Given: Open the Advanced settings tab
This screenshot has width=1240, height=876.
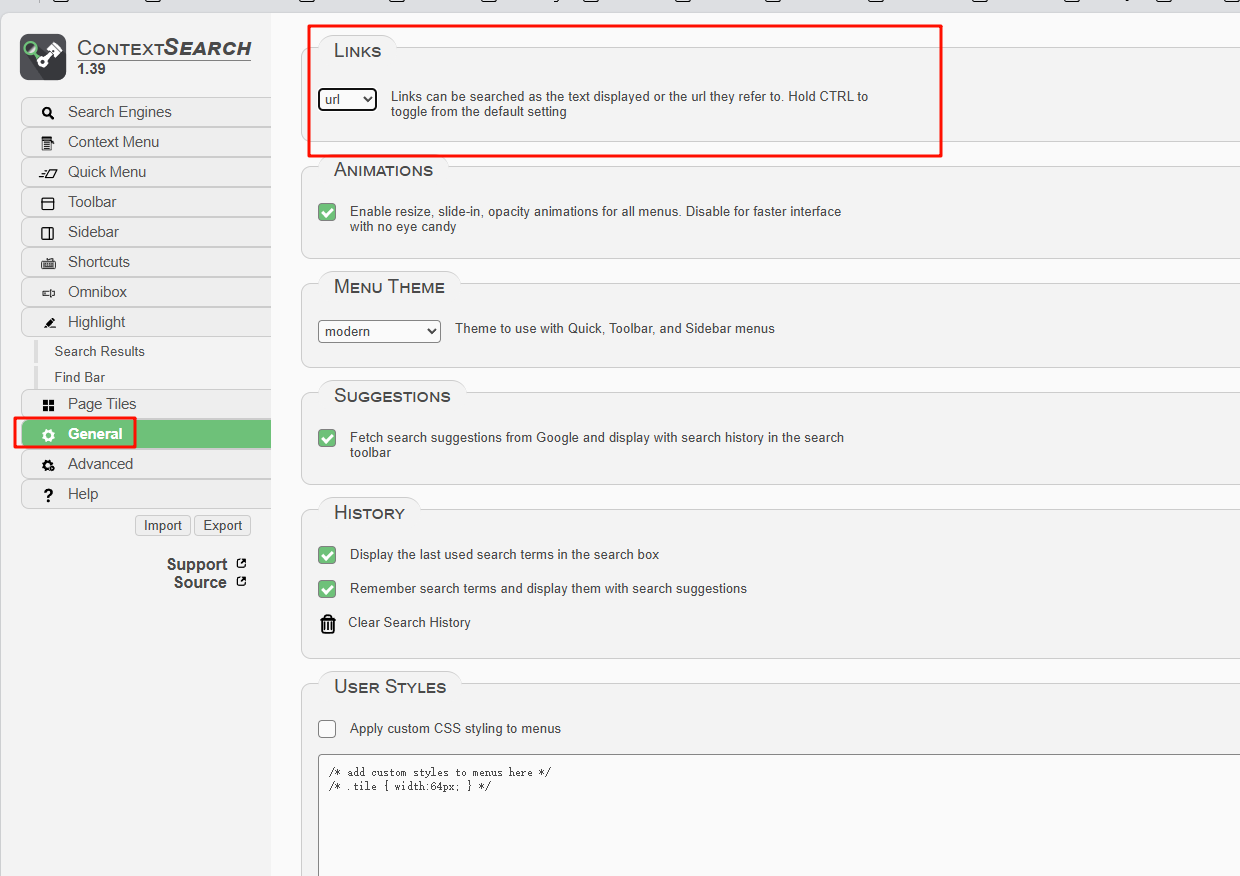Looking at the screenshot, I should click(100, 464).
